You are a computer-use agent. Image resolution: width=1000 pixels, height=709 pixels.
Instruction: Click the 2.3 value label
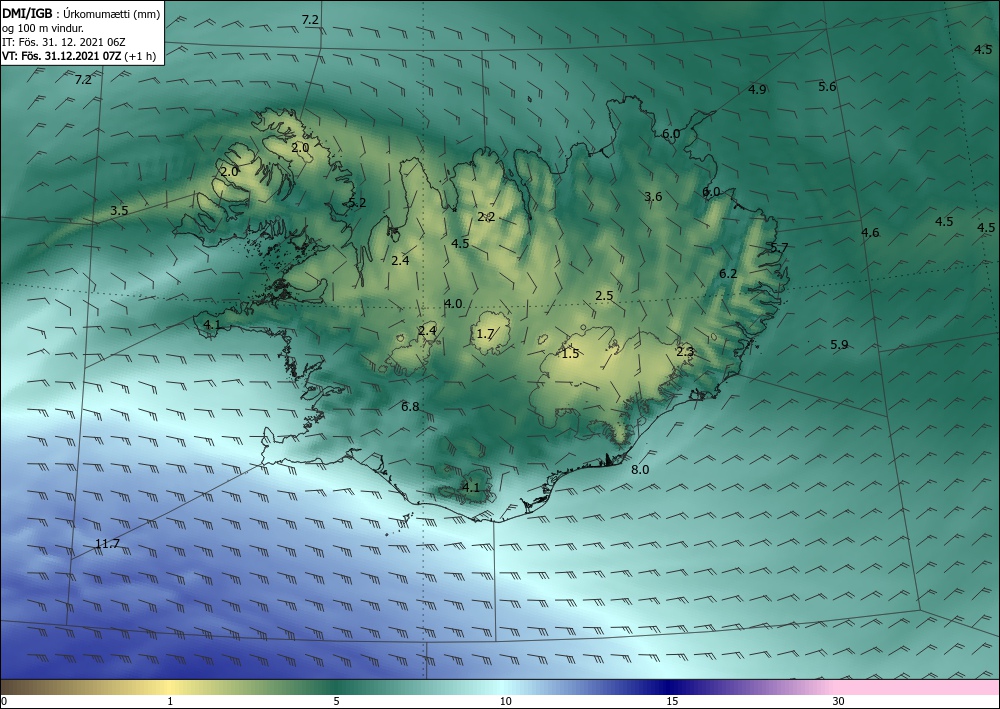coord(685,351)
